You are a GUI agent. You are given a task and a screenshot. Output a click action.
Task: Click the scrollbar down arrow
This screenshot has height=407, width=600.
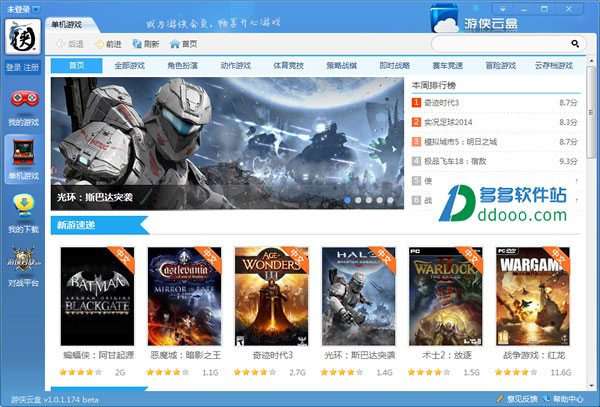click(x=591, y=387)
